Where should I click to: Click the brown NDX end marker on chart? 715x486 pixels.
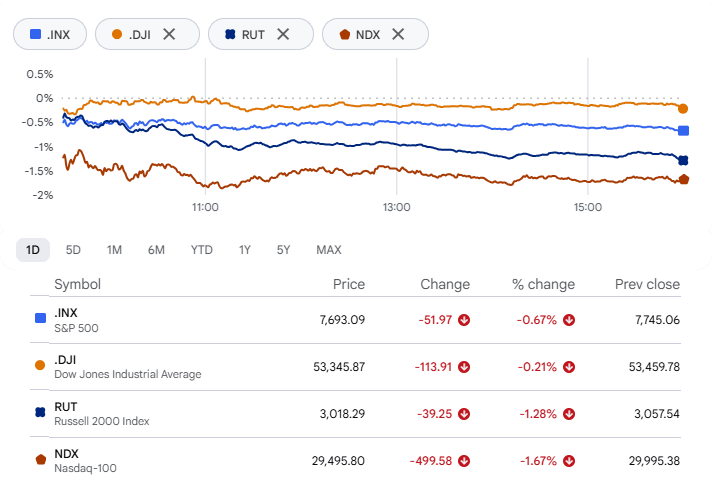click(x=684, y=179)
